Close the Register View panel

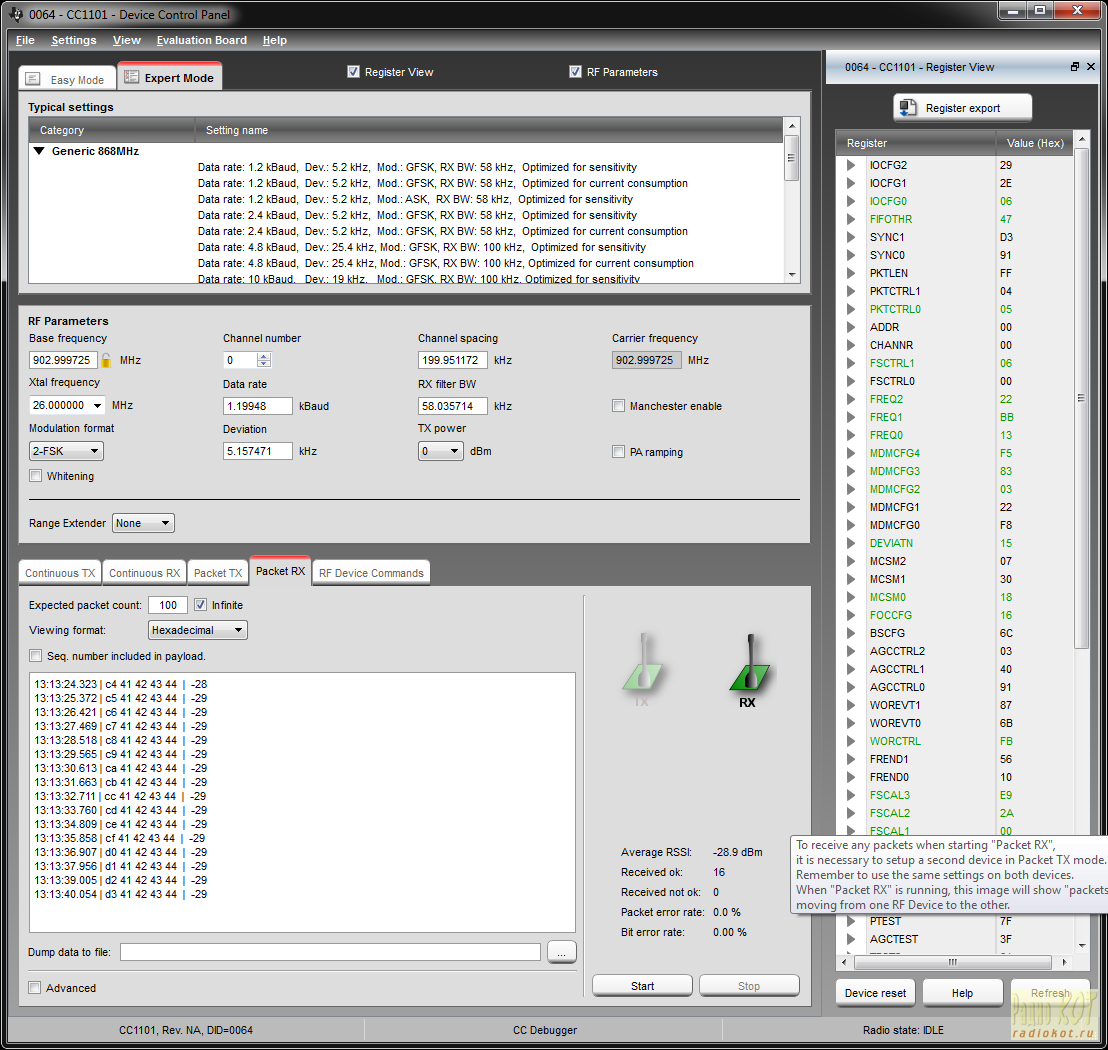tap(1091, 66)
